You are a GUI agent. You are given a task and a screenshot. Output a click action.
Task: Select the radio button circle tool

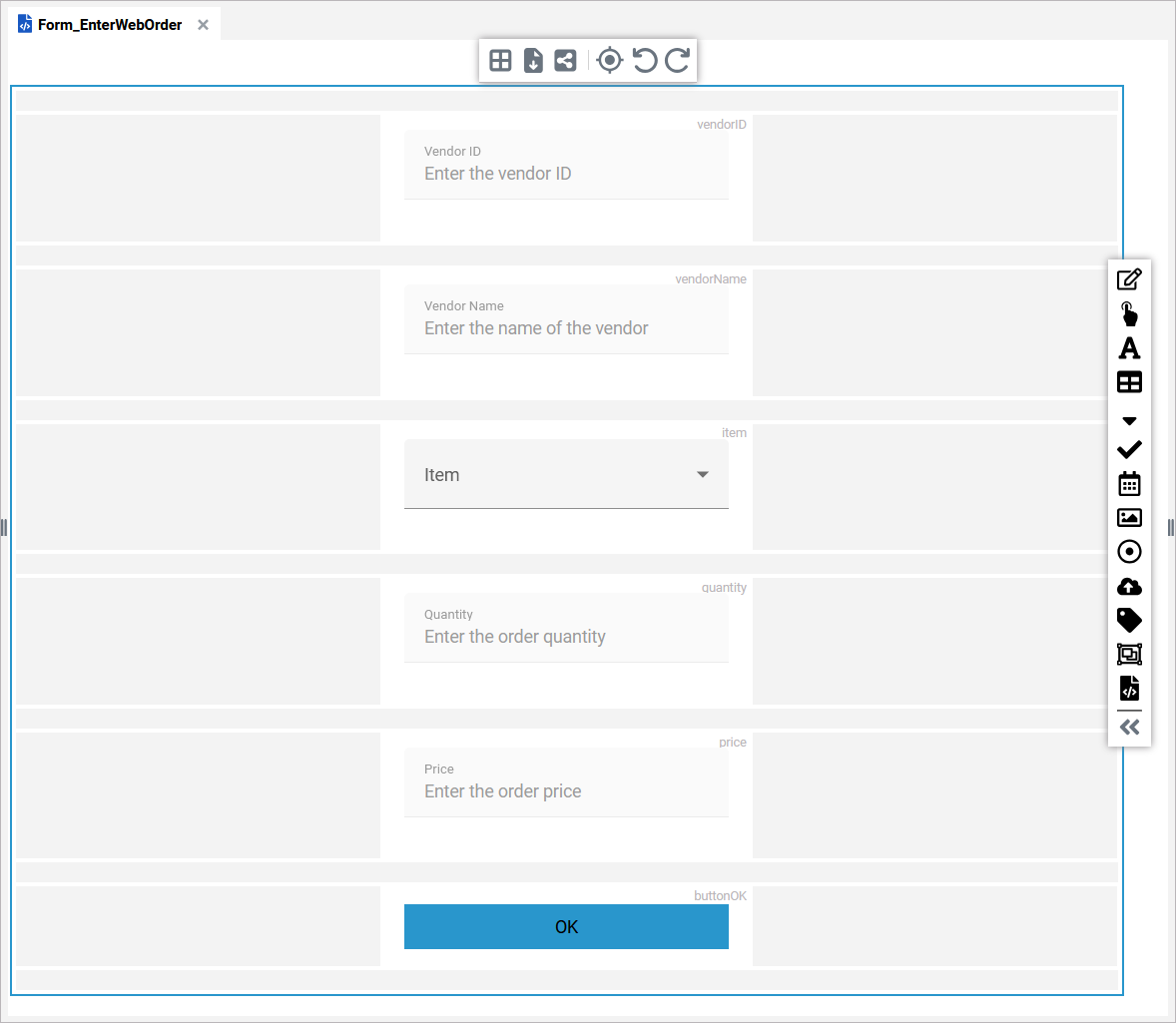[x=1129, y=552]
